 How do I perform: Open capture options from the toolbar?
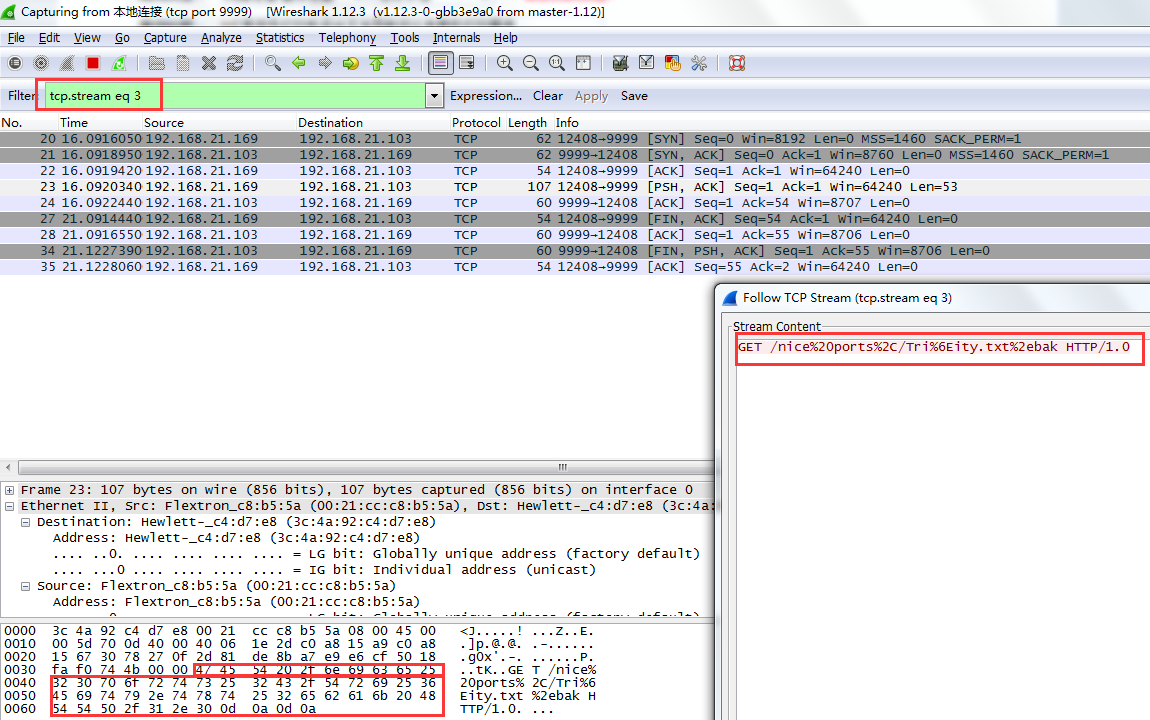[x=41, y=64]
